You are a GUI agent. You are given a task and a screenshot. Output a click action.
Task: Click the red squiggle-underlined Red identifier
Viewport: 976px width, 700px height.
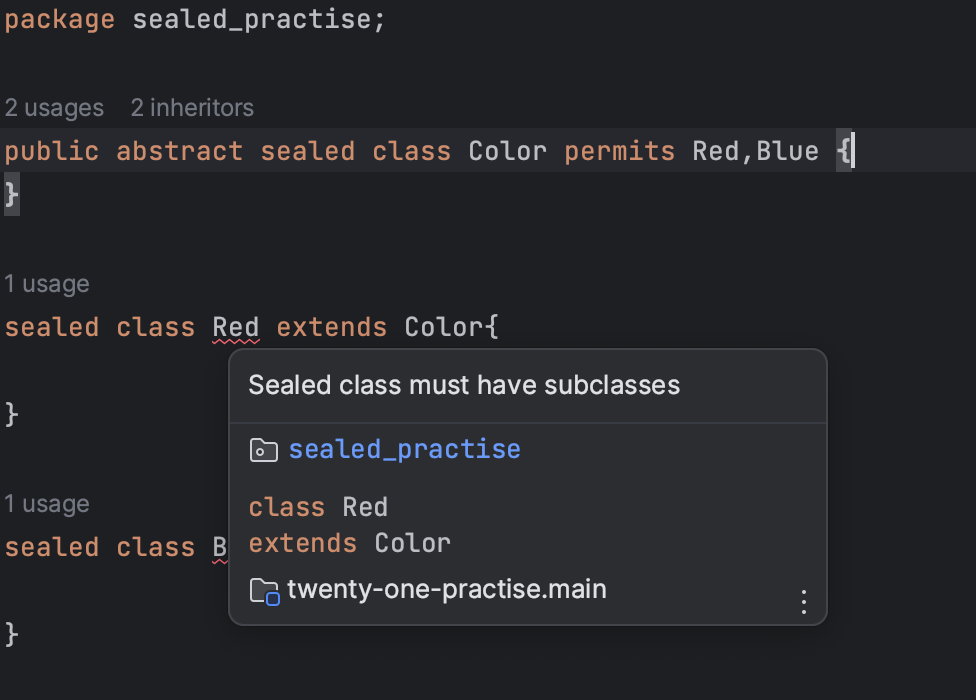[x=235, y=326]
